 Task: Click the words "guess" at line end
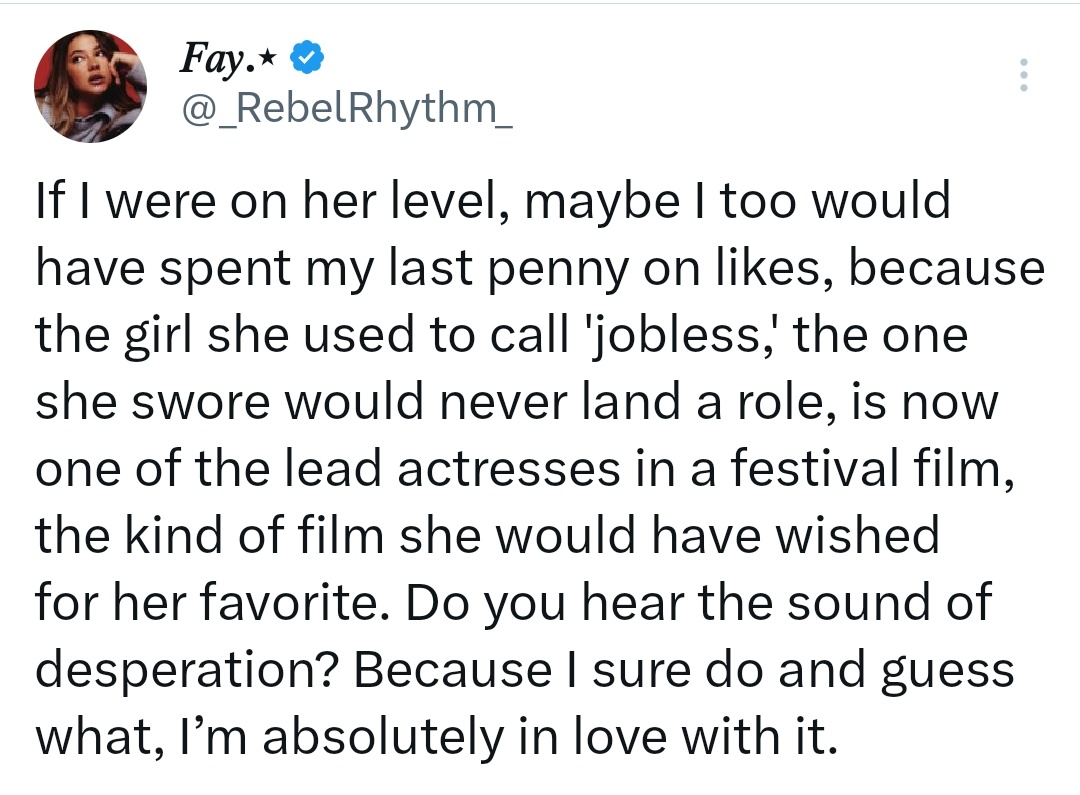[x=947, y=671]
